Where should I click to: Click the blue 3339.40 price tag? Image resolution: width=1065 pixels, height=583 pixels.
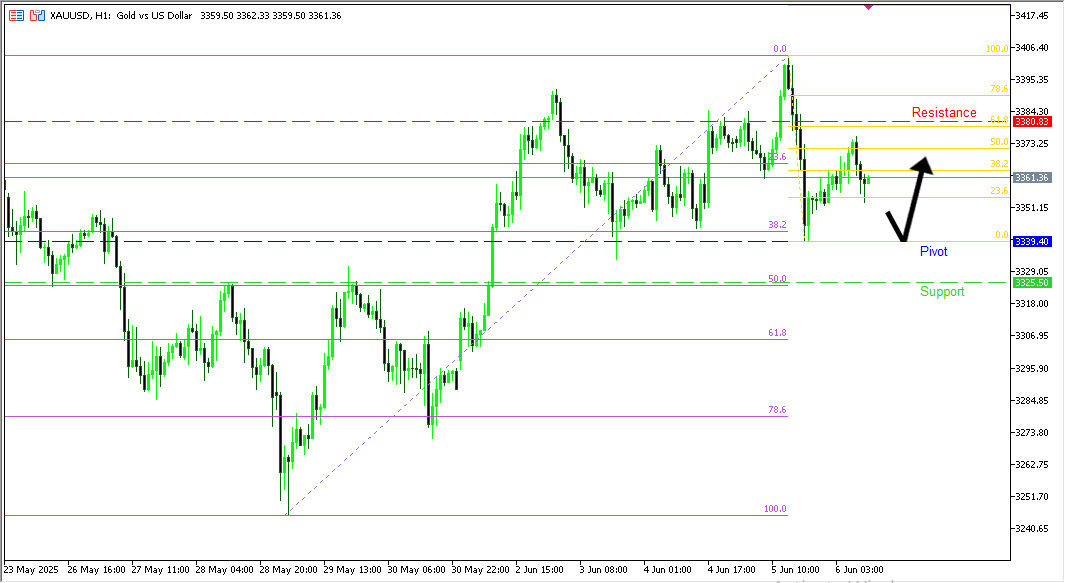(x=1031, y=242)
